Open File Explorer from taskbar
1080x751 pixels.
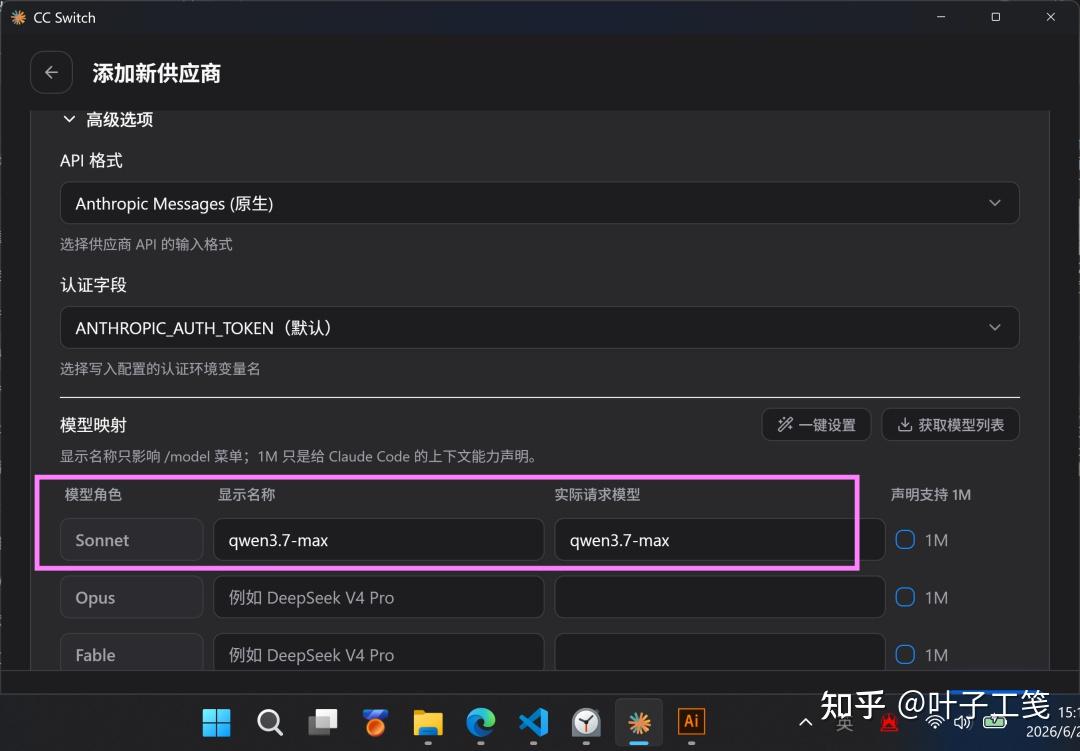(428, 722)
